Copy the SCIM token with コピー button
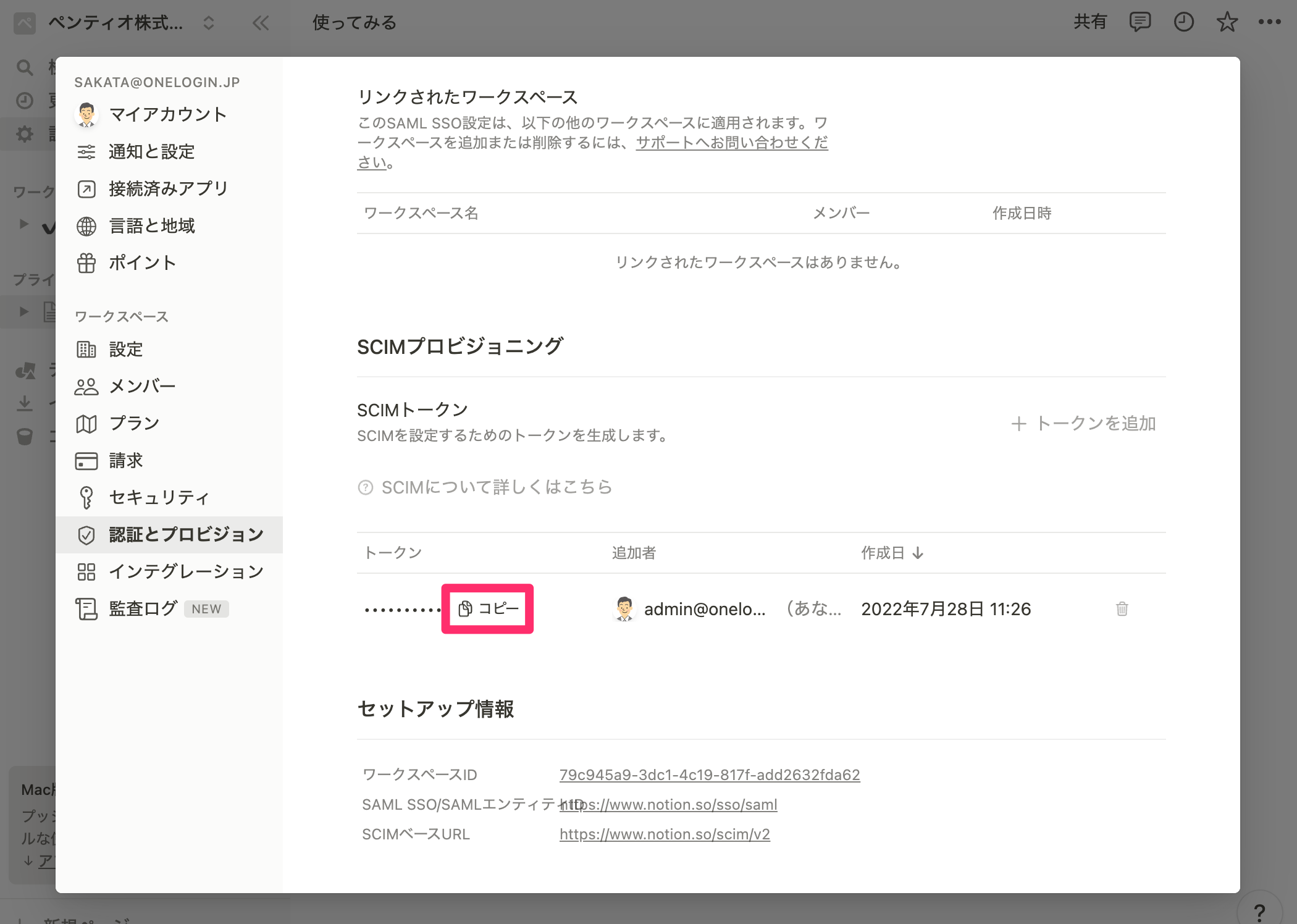Screen dimensions: 1297x924 point(488,609)
